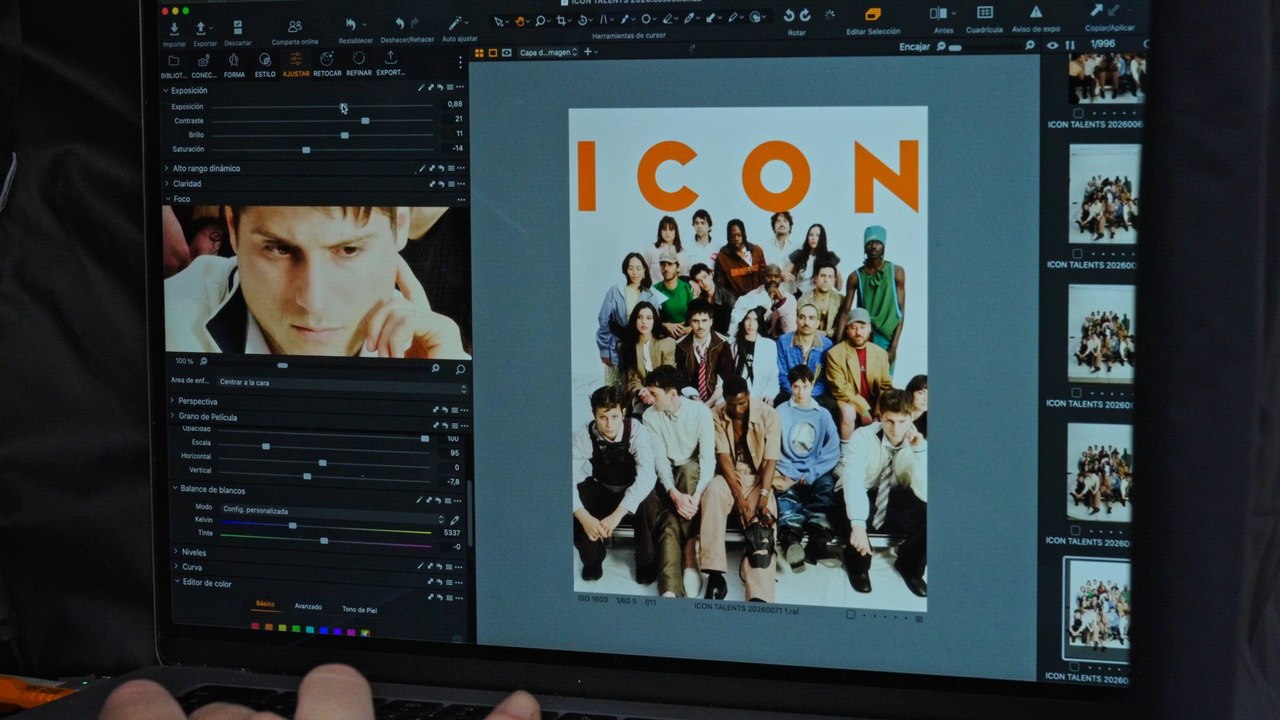
Task: Toggle the Antes before/after view
Action: 939,13
